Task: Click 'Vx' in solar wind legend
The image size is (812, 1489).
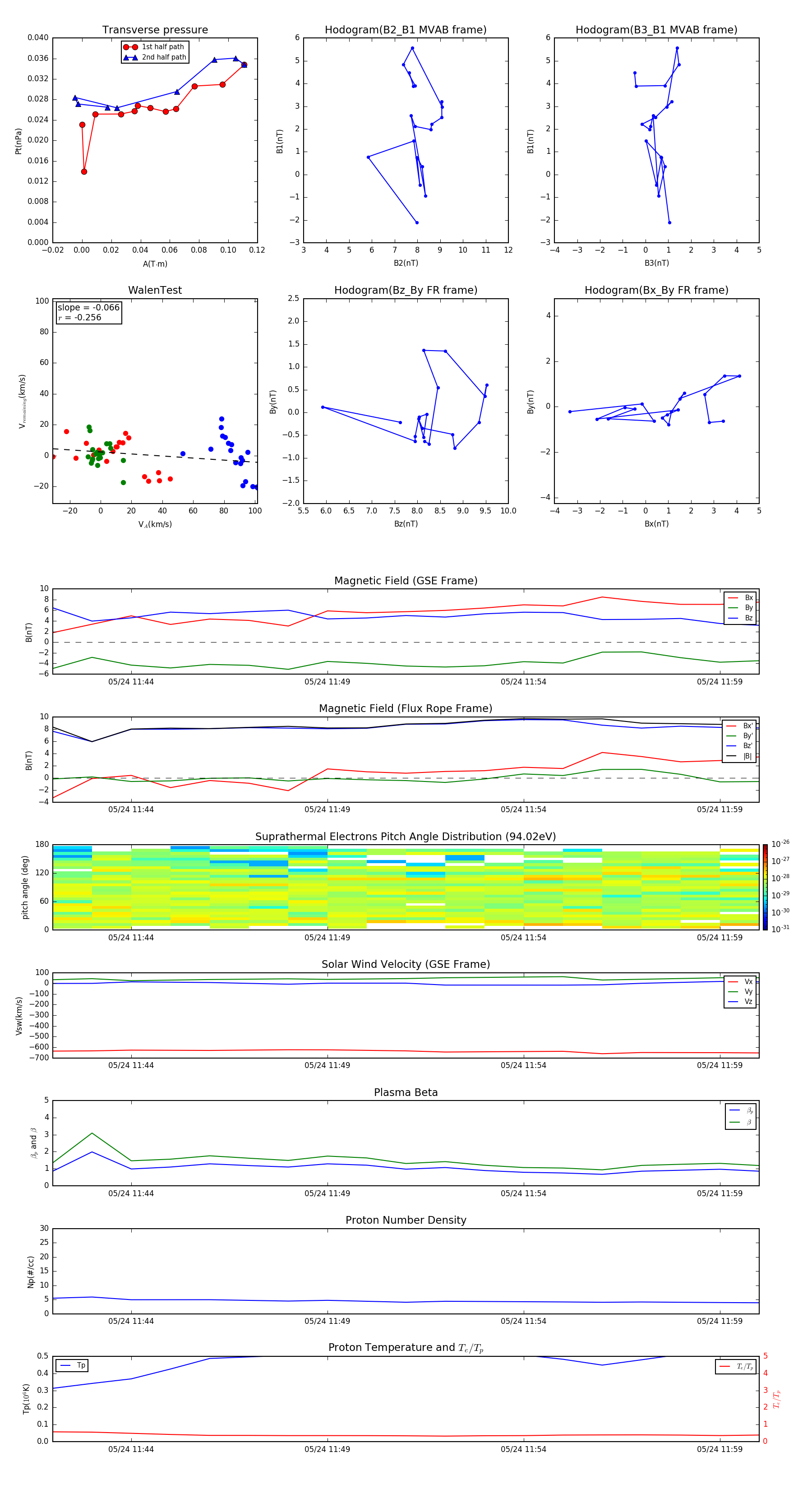Action: coord(740,982)
